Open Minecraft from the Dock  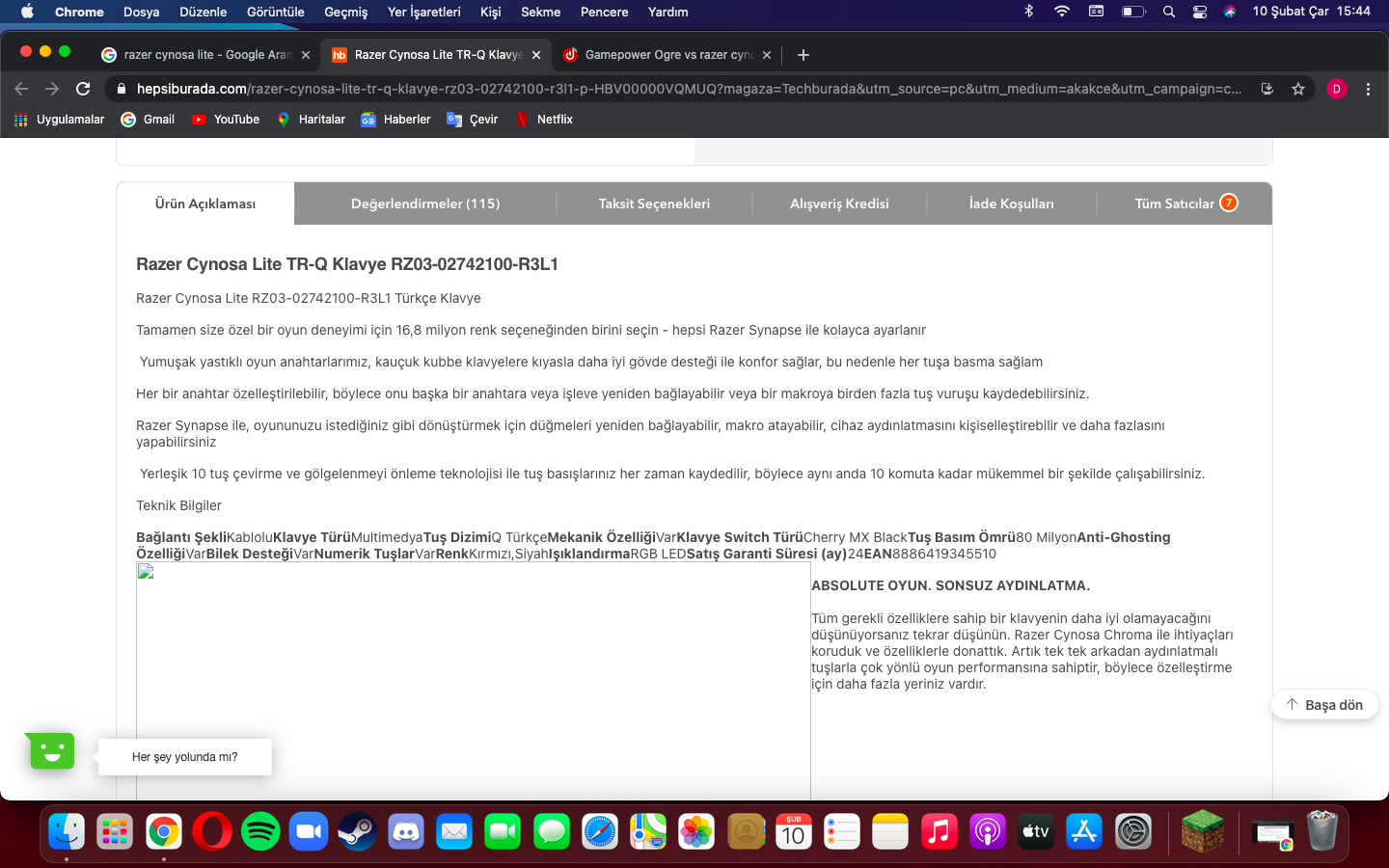(x=1203, y=831)
